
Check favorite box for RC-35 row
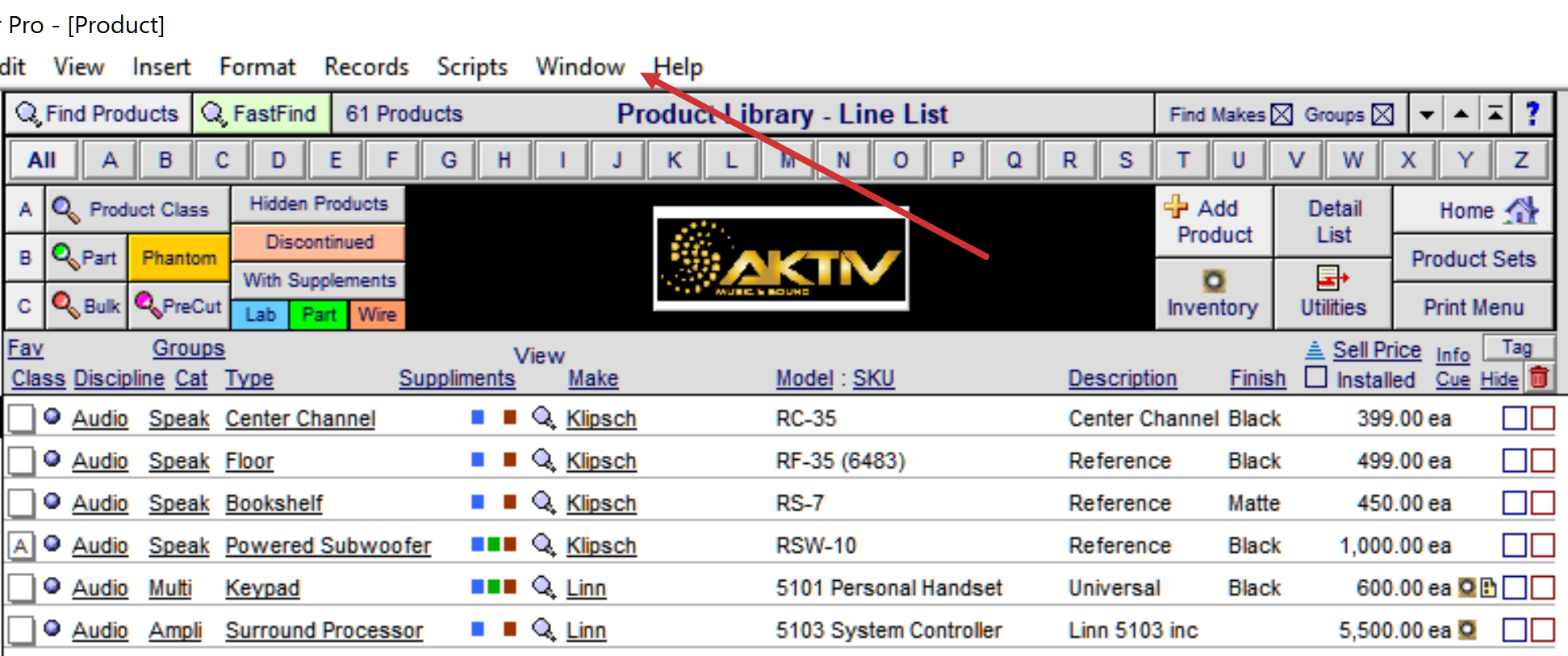[21, 418]
